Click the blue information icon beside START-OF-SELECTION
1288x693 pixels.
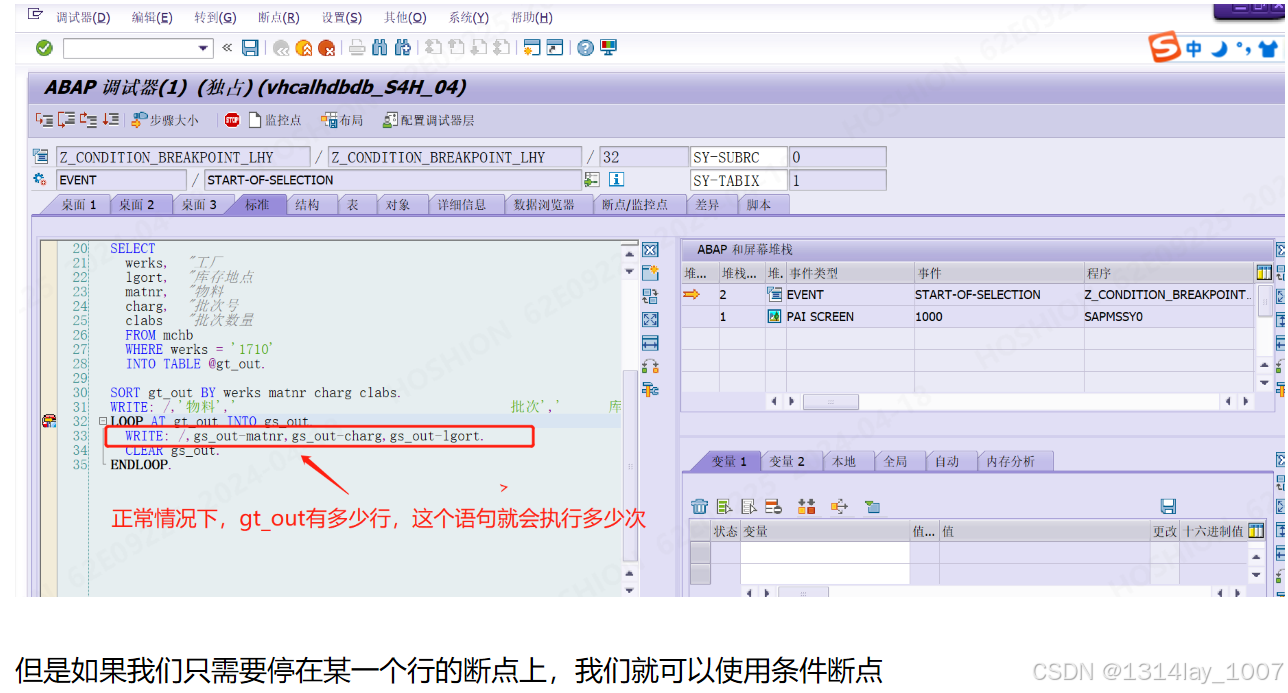click(x=616, y=180)
